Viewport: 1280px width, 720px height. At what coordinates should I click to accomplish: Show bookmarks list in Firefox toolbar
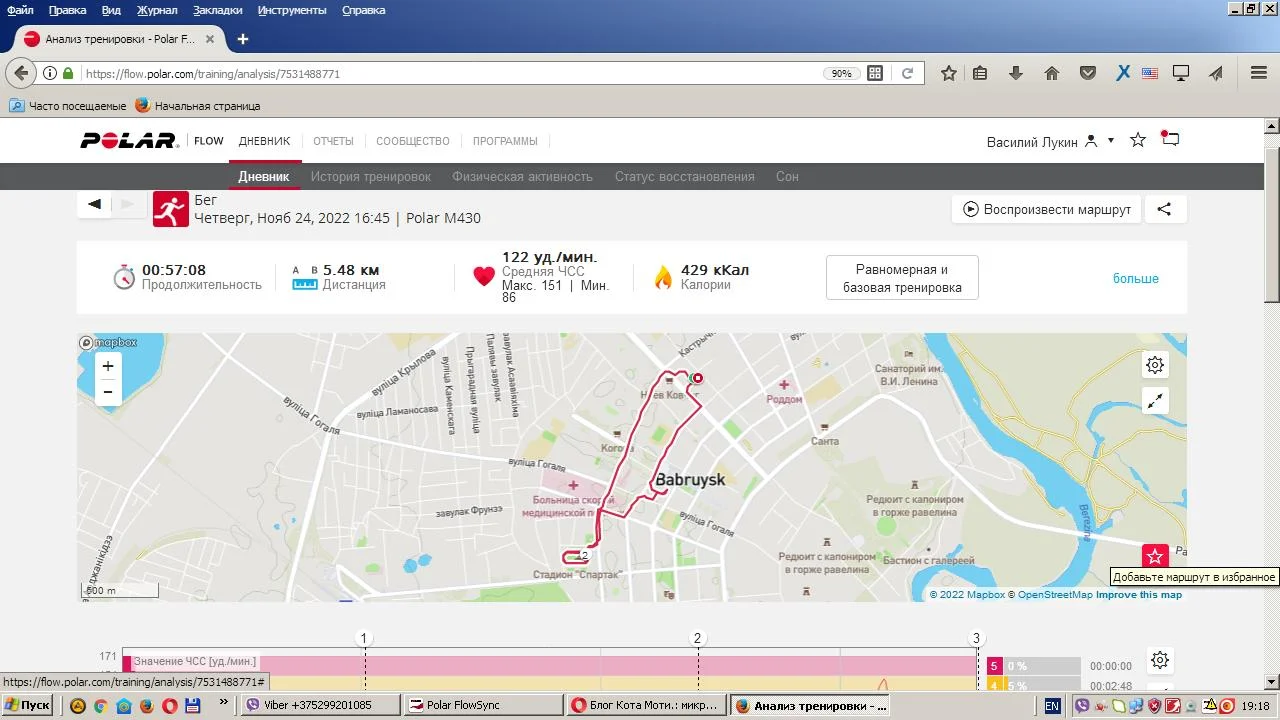tap(980, 73)
